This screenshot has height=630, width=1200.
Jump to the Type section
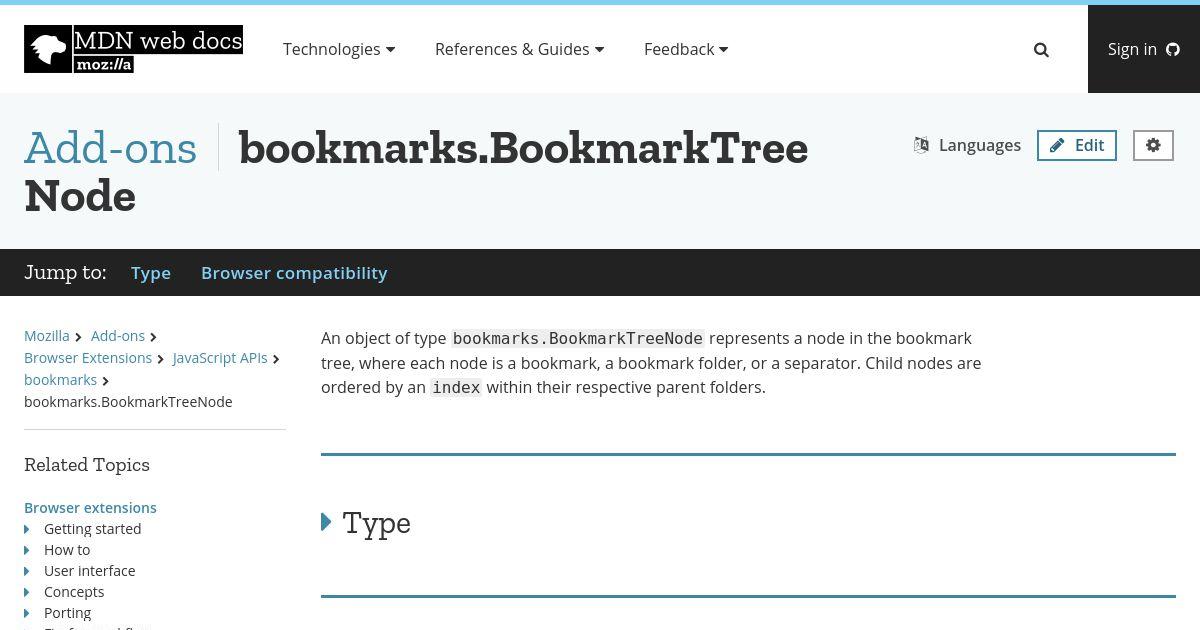coord(151,273)
